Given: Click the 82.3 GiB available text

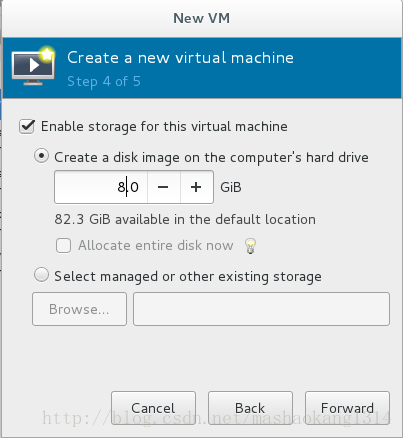Looking at the screenshot, I should coord(185,220).
